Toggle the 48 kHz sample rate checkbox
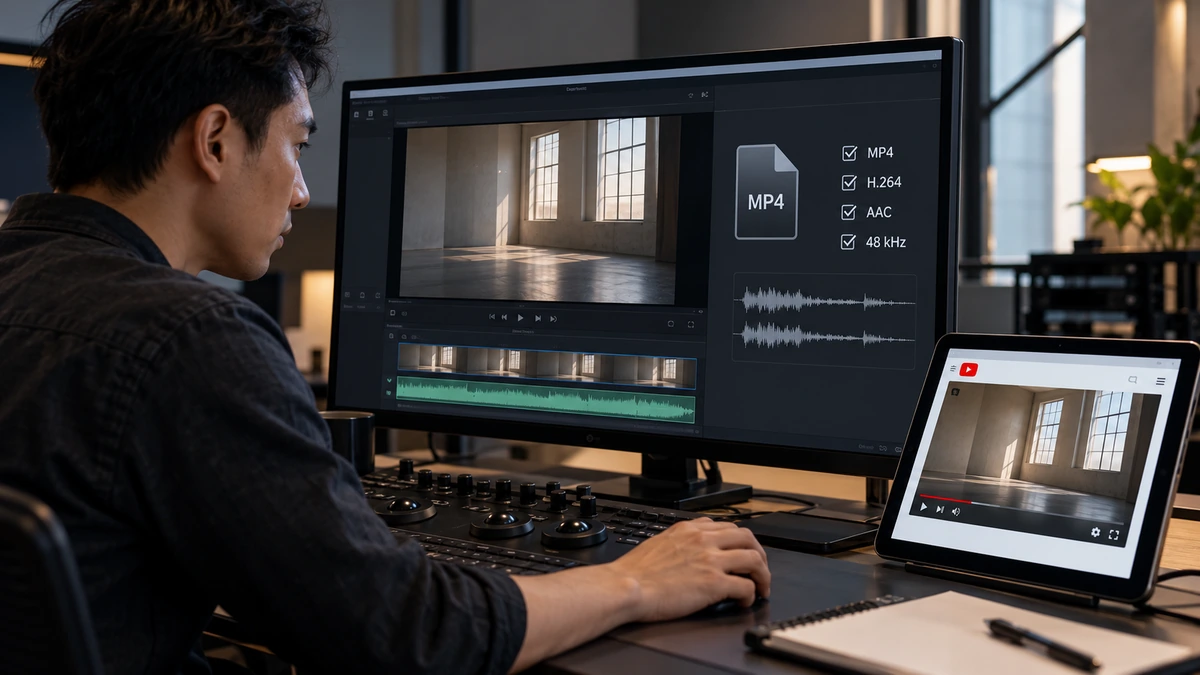This screenshot has width=1200, height=675. coord(849,241)
